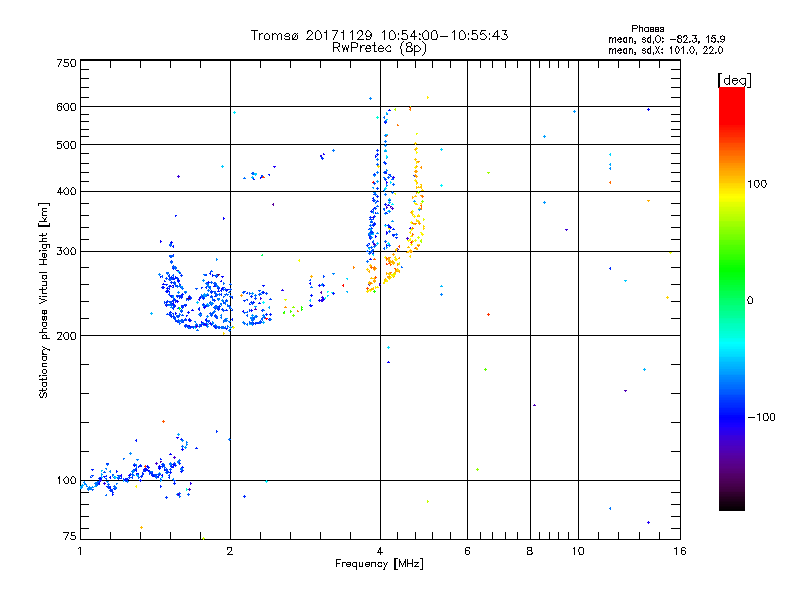Click the x-axis tick label '6'
Image resolution: width=800 pixels, height=600 pixels.
pos(467,551)
